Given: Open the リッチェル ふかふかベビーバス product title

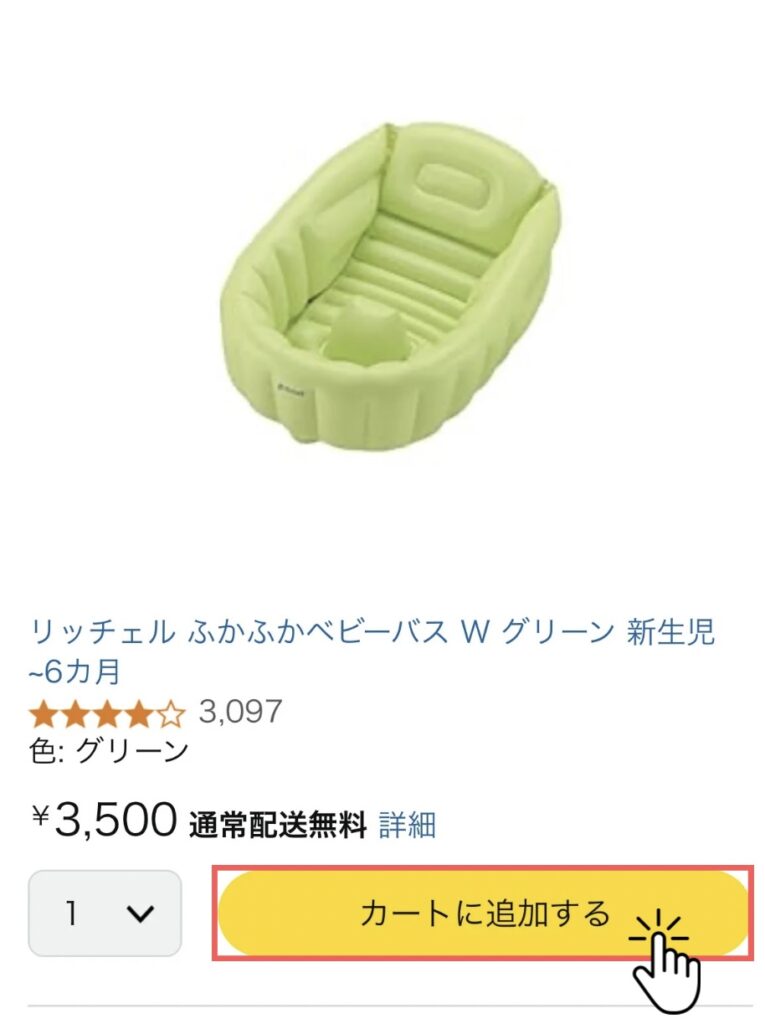Looking at the screenshot, I should (x=372, y=650).
